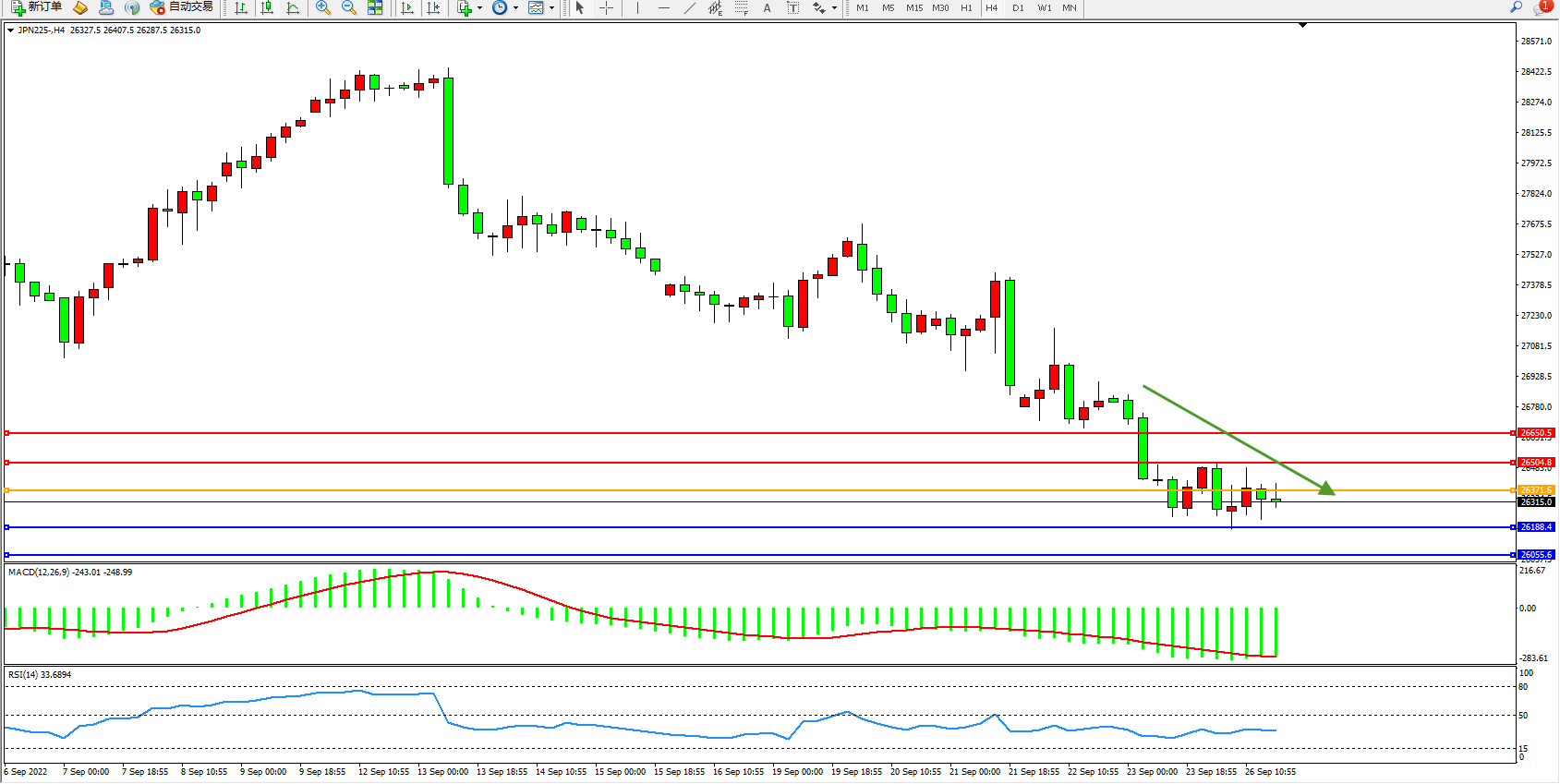Expand the chart templates dropdown arrow
The width and height of the screenshot is (1560, 784).
pos(551,7)
